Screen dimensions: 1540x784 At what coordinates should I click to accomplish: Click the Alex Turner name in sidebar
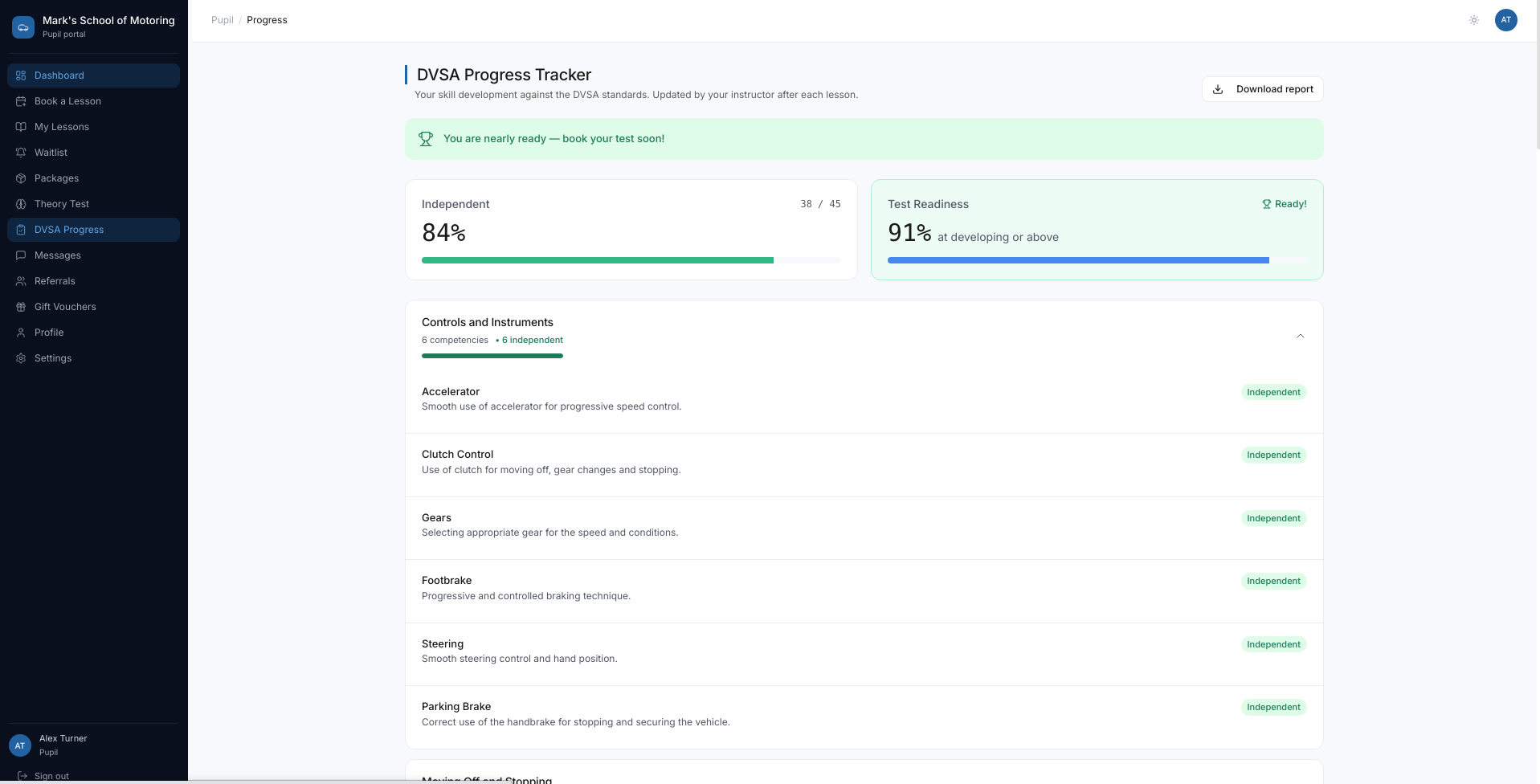pyautogui.click(x=63, y=739)
